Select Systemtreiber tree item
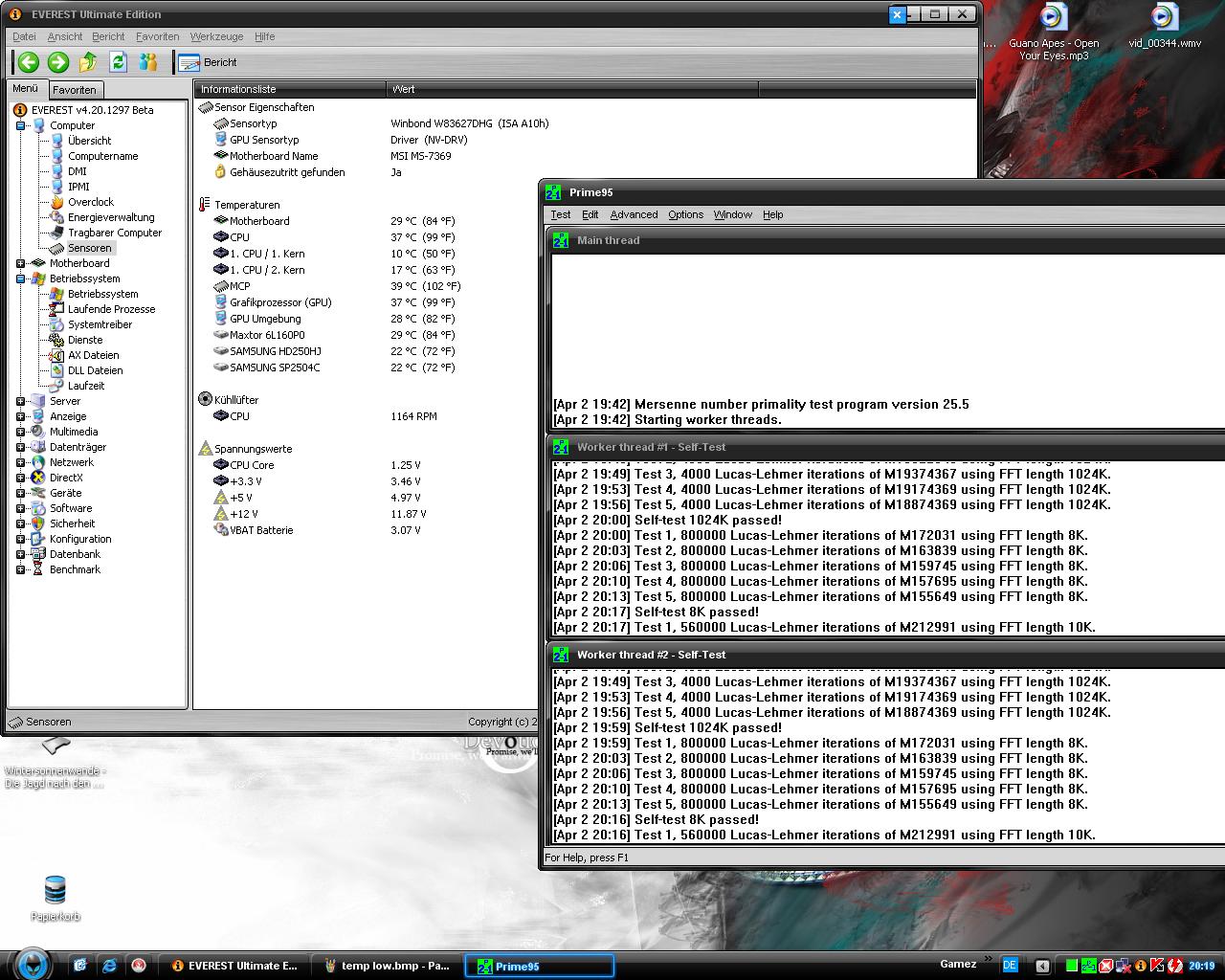Viewport: 1225px width, 980px height. [100, 324]
